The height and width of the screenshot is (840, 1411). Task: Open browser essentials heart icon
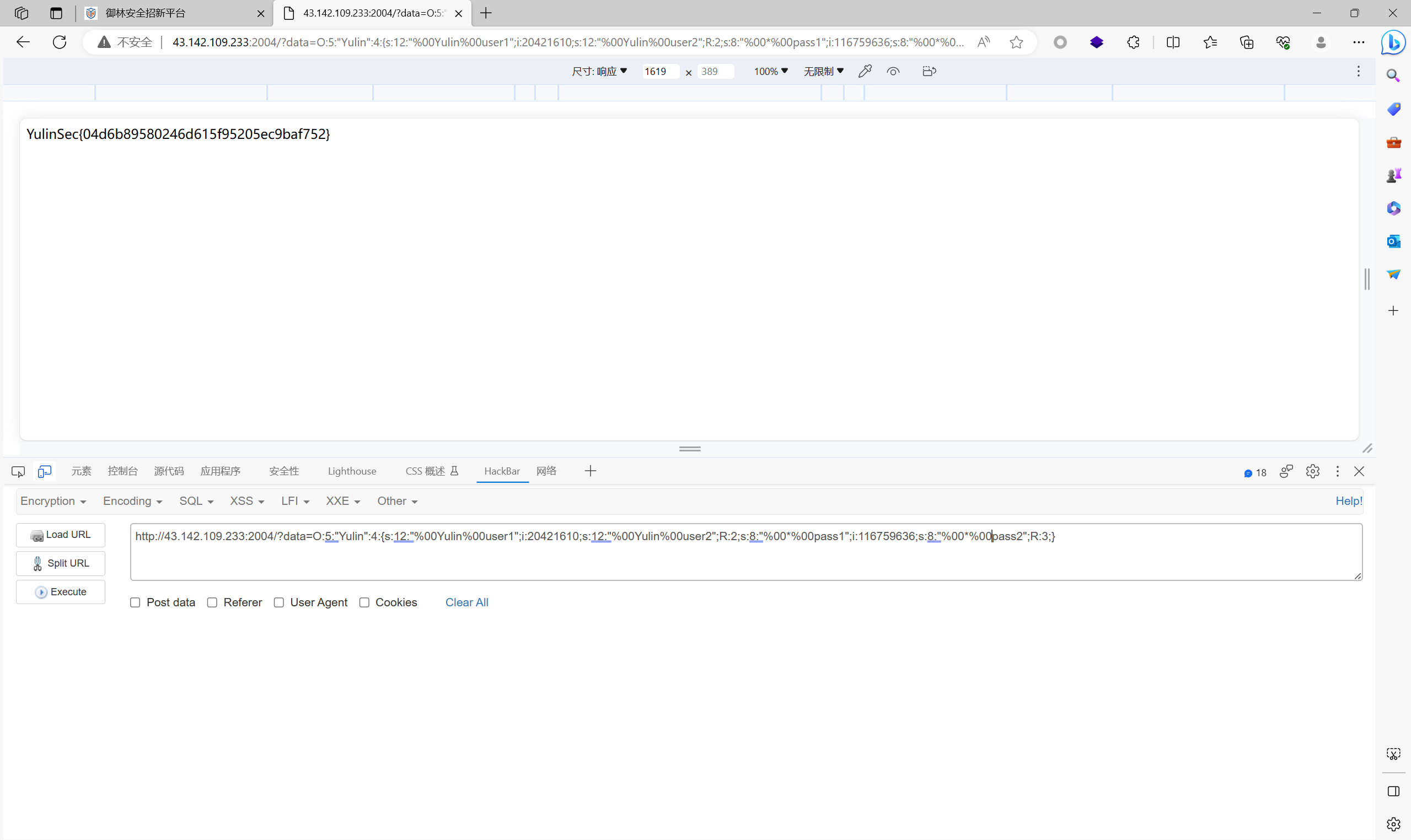(1283, 42)
